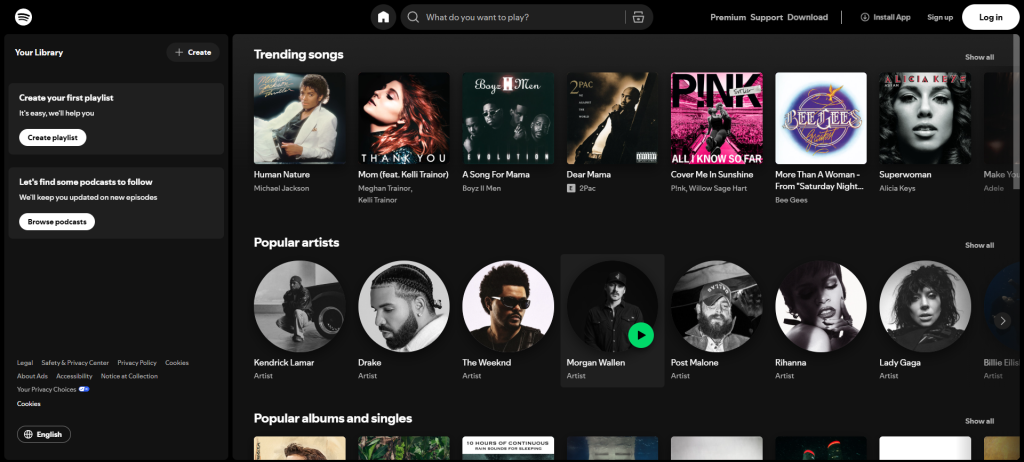
Task: Open the English language selector
Action: (44, 435)
